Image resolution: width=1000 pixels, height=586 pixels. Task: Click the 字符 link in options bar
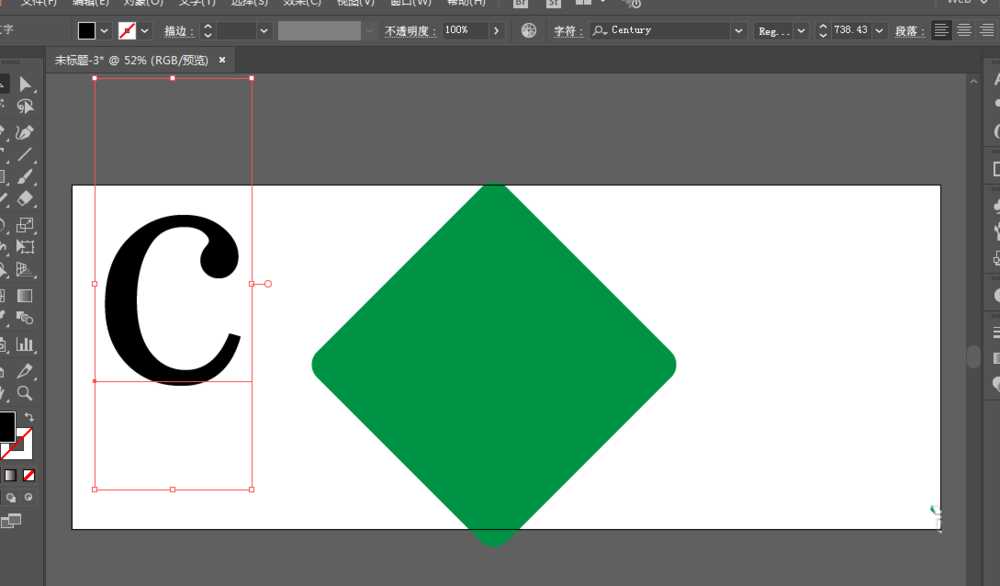pyautogui.click(x=566, y=30)
